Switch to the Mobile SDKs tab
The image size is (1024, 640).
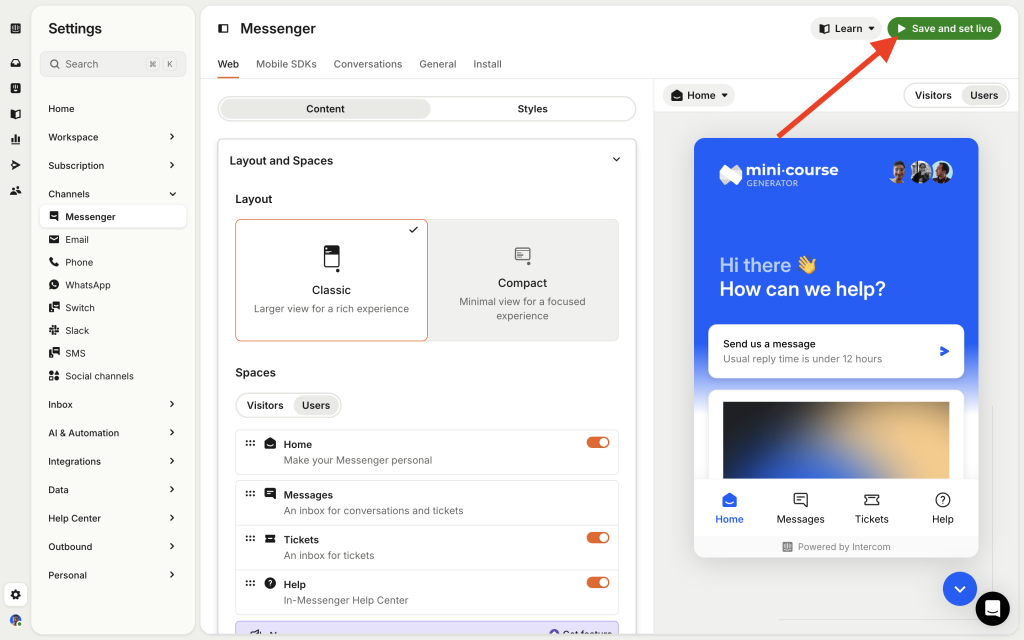coord(286,64)
